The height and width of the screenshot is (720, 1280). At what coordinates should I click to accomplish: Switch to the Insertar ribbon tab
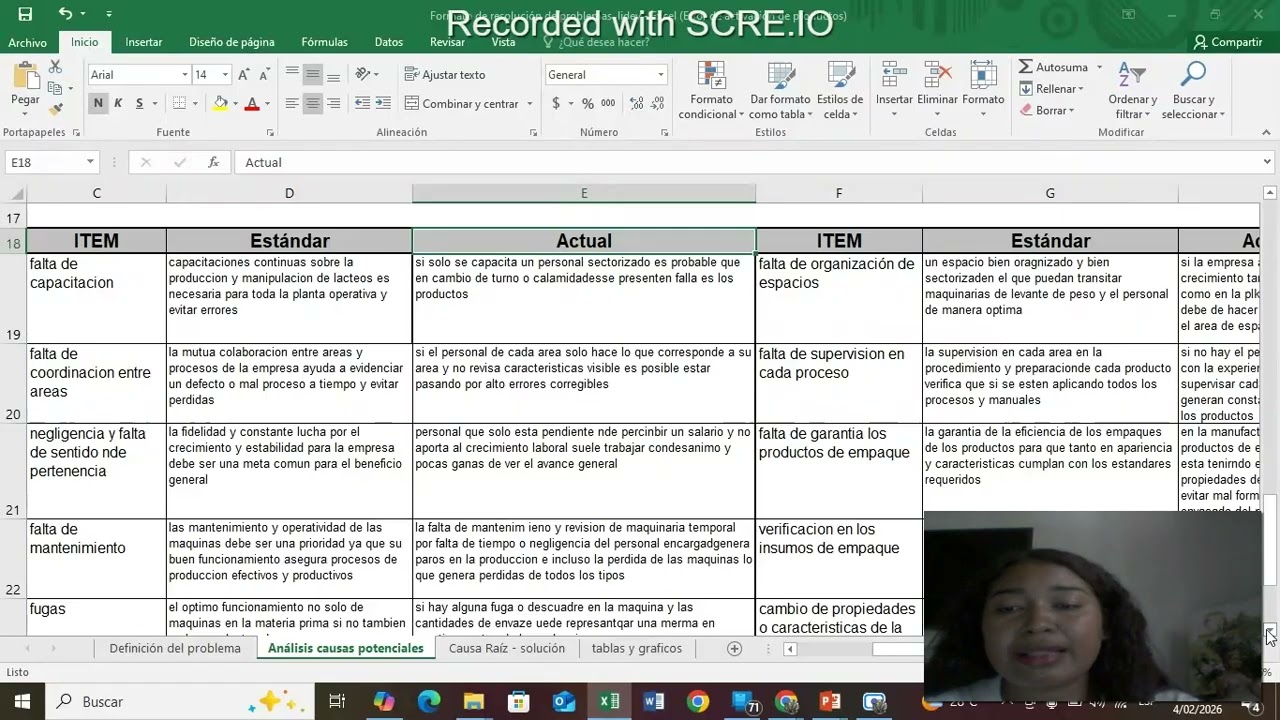(x=144, y=42)
